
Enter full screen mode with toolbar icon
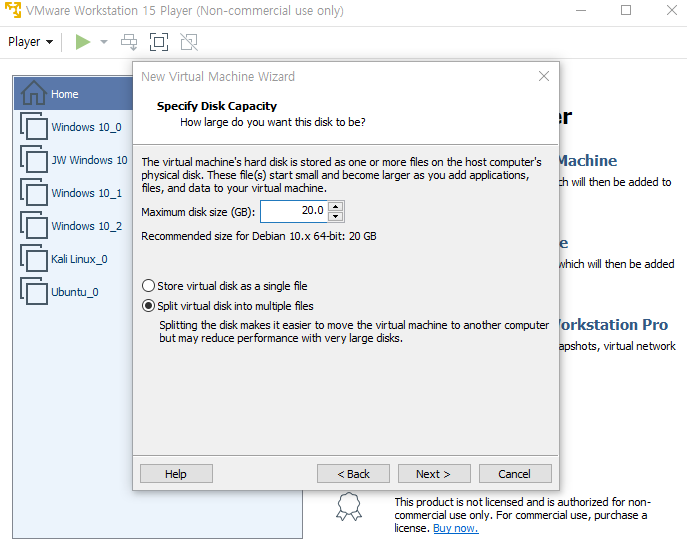tap(159, 42)
